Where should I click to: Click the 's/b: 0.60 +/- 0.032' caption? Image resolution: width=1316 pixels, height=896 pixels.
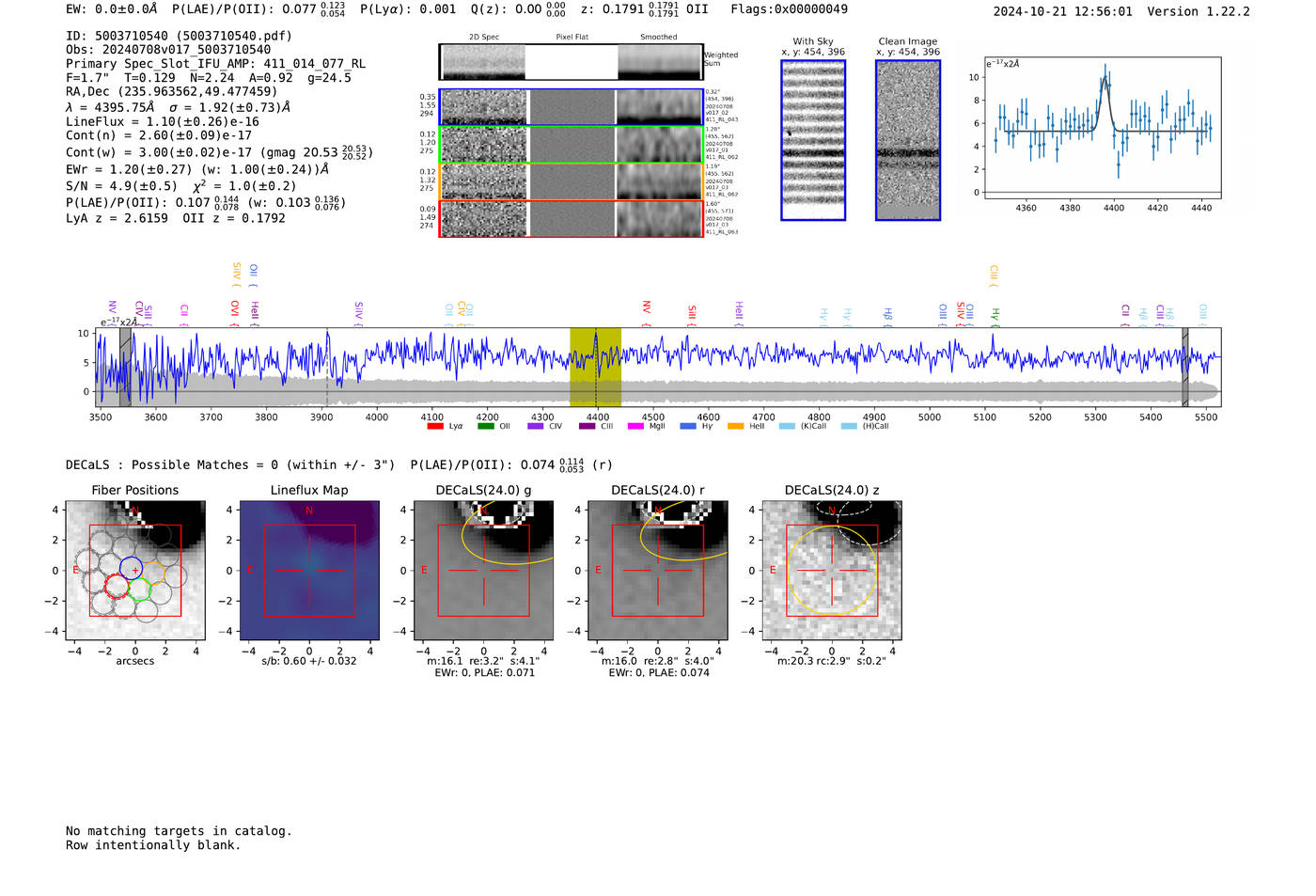pos(309,661)
